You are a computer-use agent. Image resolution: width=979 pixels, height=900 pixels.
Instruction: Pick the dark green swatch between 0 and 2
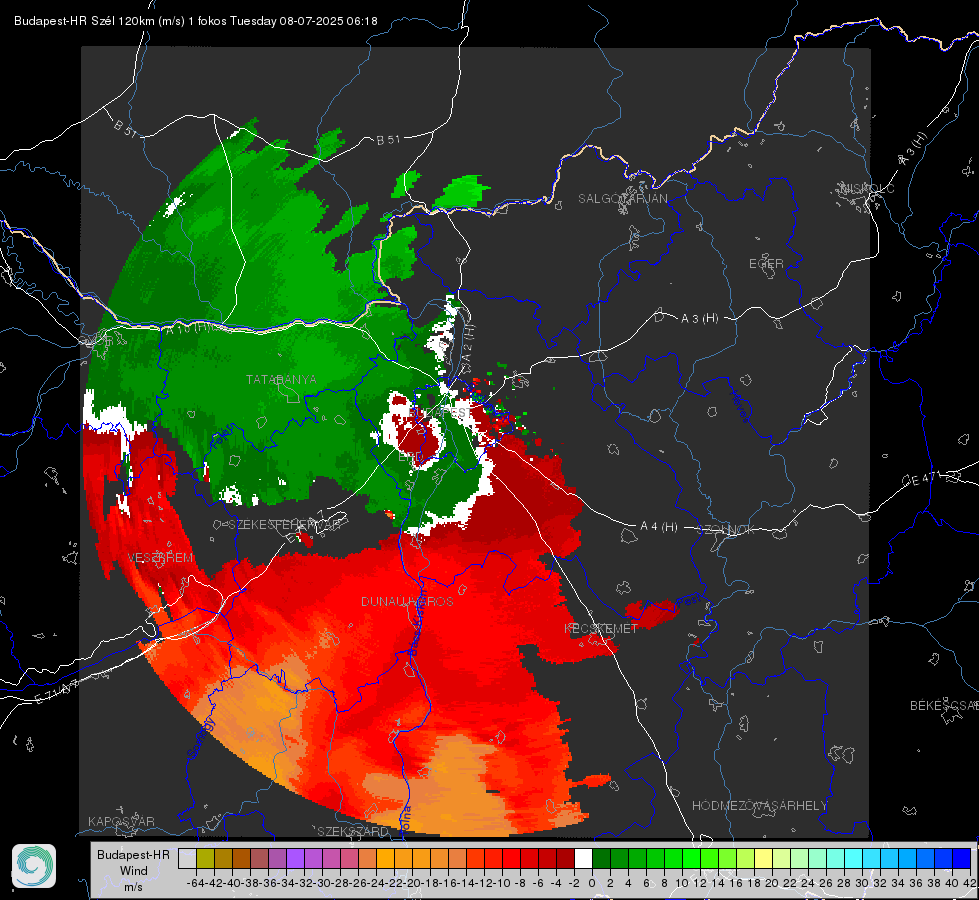(601, 858)
